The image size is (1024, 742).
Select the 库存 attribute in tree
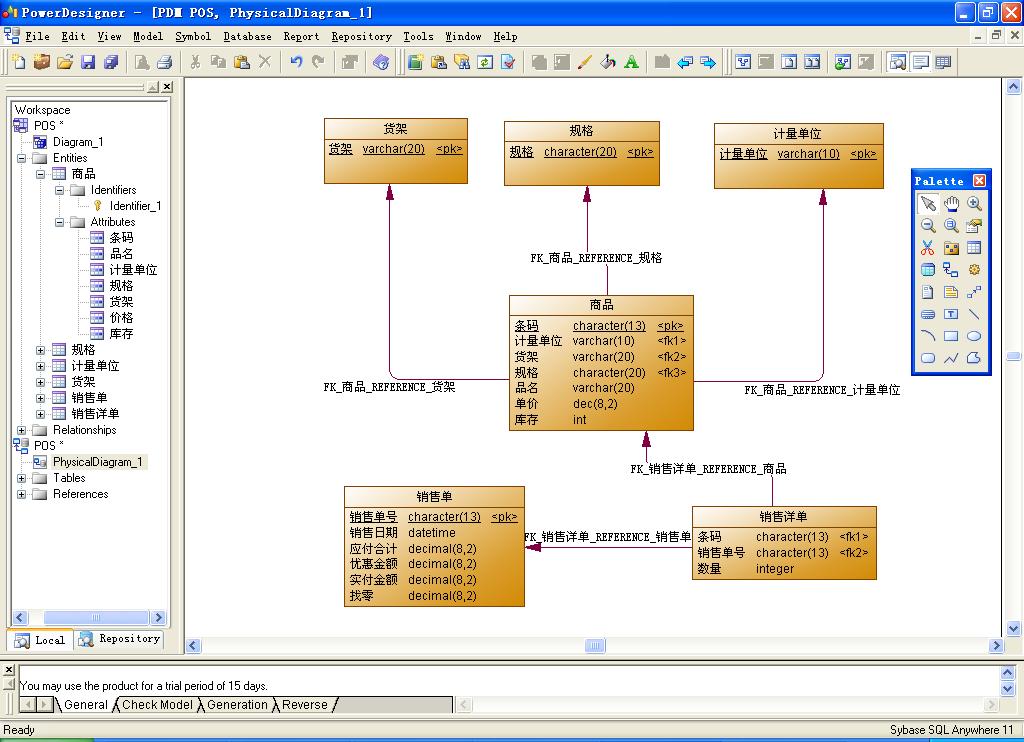click(121, 334)
